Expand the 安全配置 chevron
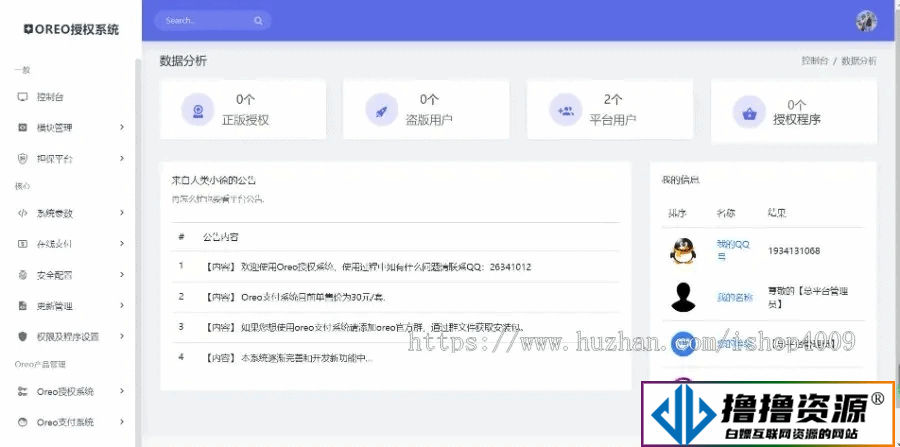 122,275
